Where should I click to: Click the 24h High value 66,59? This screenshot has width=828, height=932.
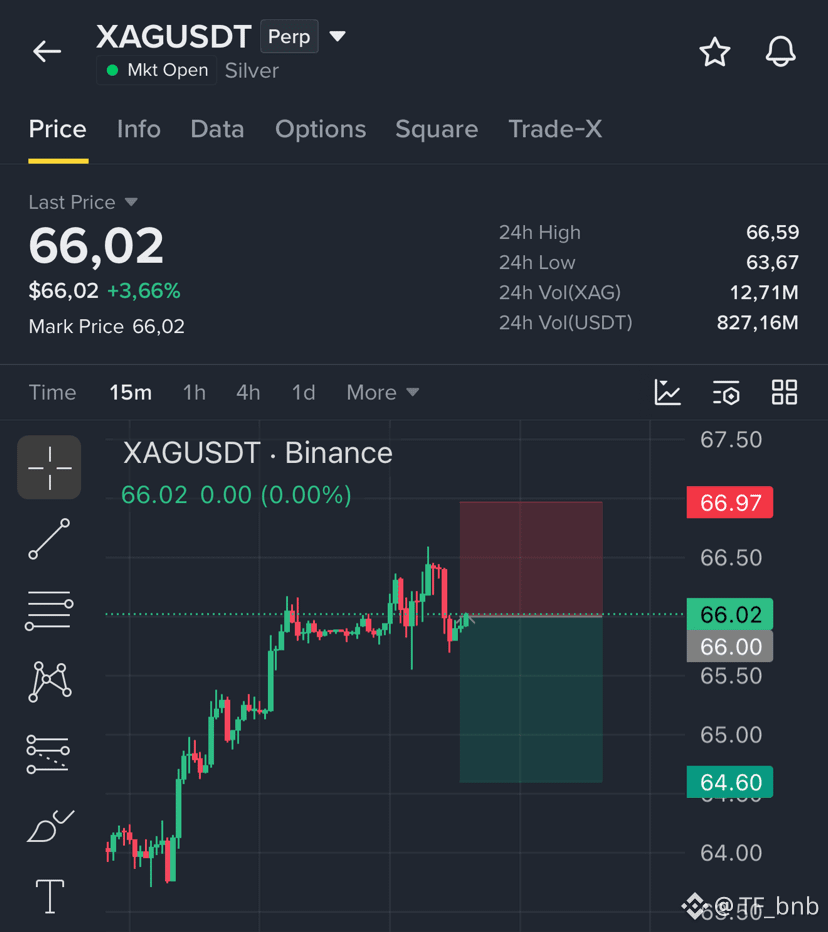pyautogui.click(x=772, y=232)
